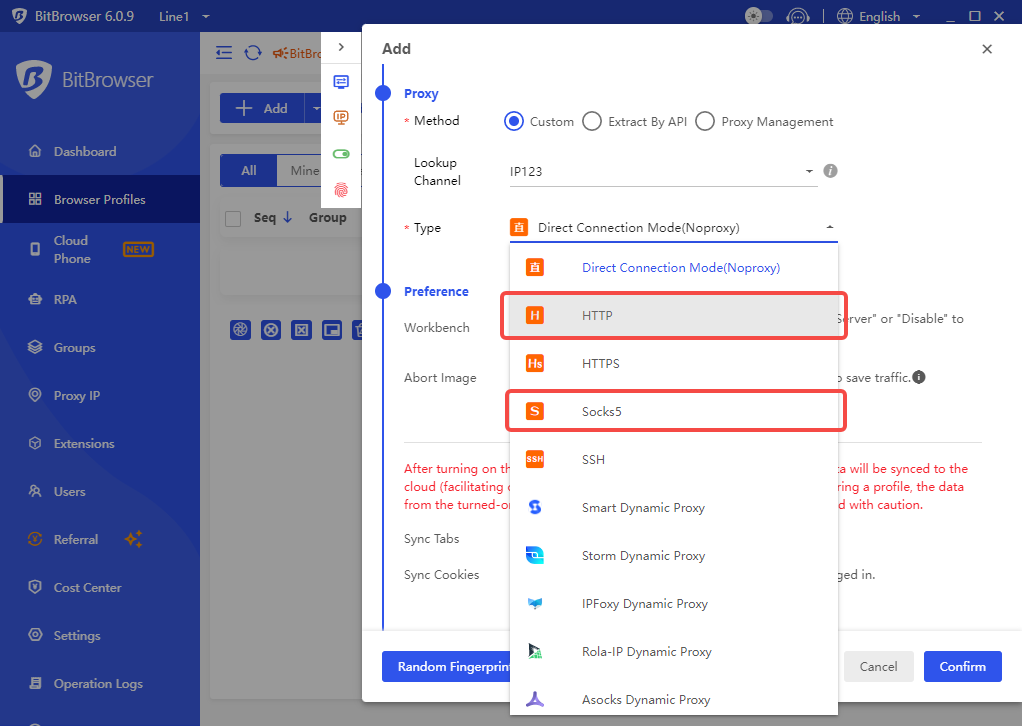
Task: Choose Direct Connection Mode(Noproxy) option
Action: tap(673, 267)
